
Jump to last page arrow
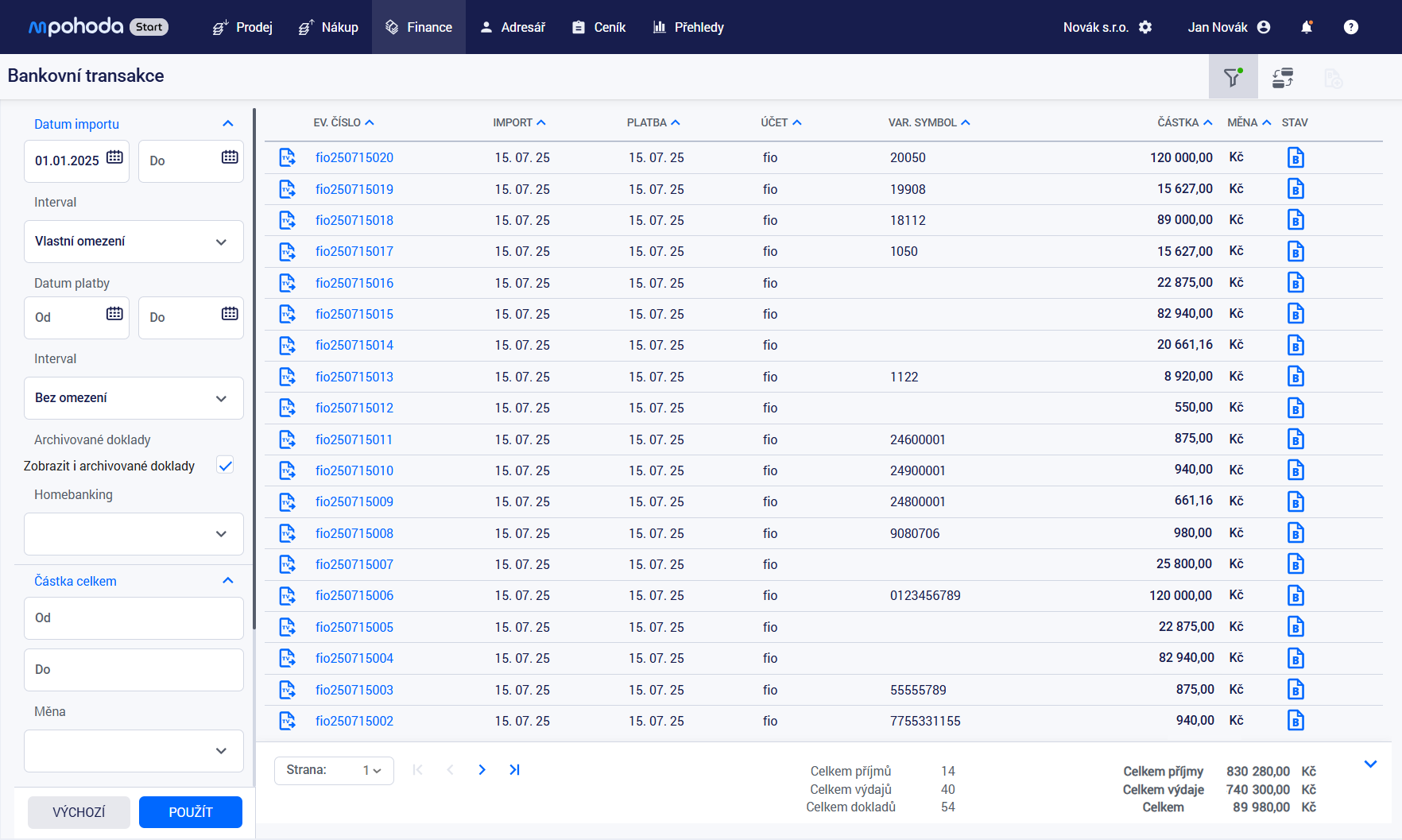pos(514,770)
